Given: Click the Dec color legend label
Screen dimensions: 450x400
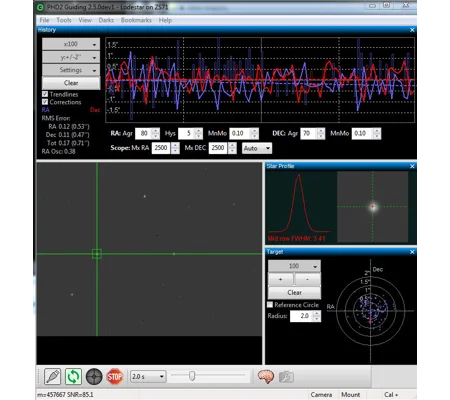Looking at the screenshot, I should click(95, 110).
